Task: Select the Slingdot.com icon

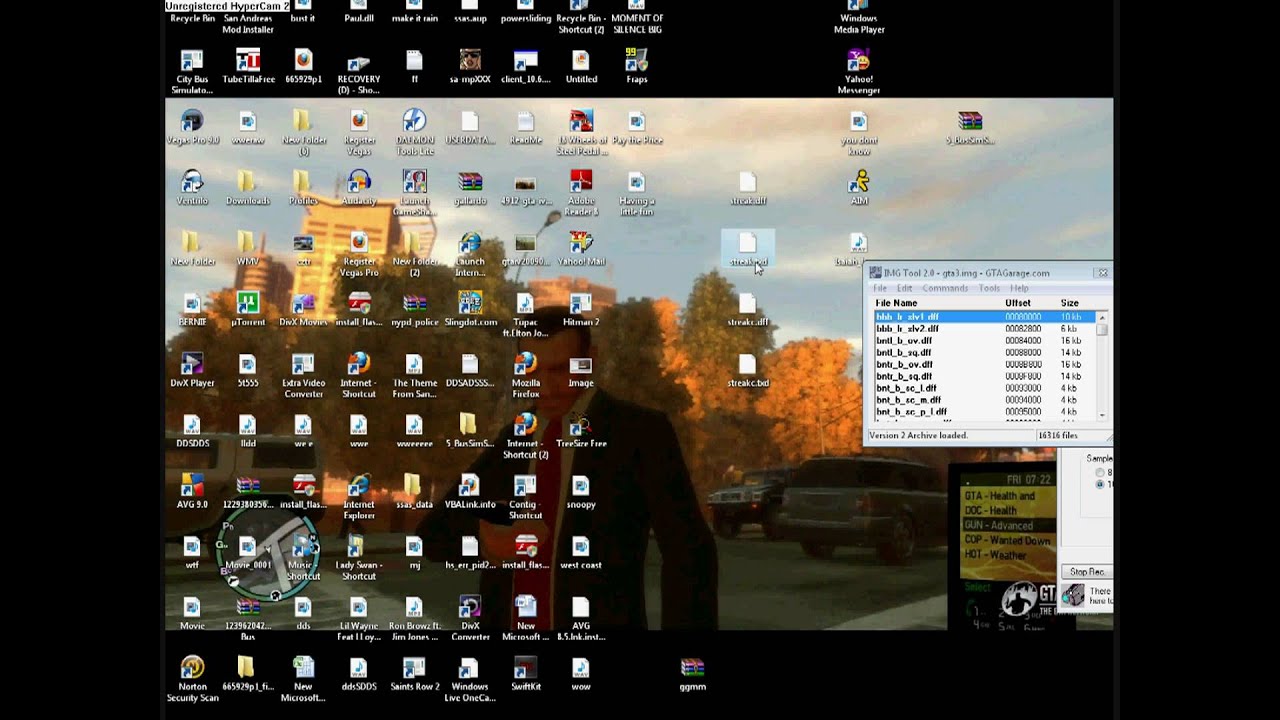Action: tap(470, 309)
